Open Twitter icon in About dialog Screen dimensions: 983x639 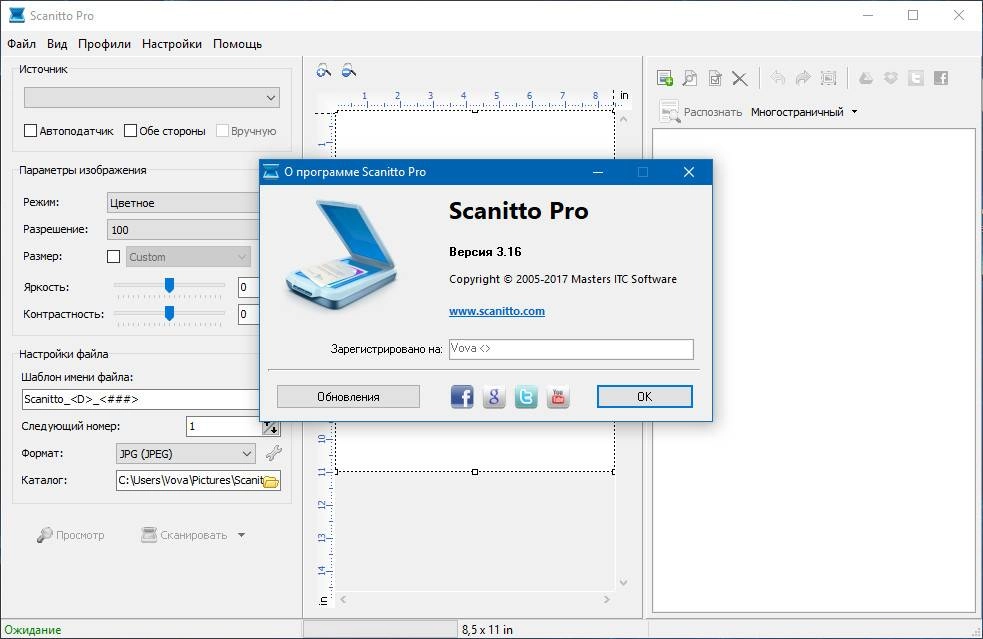point(526,397)
